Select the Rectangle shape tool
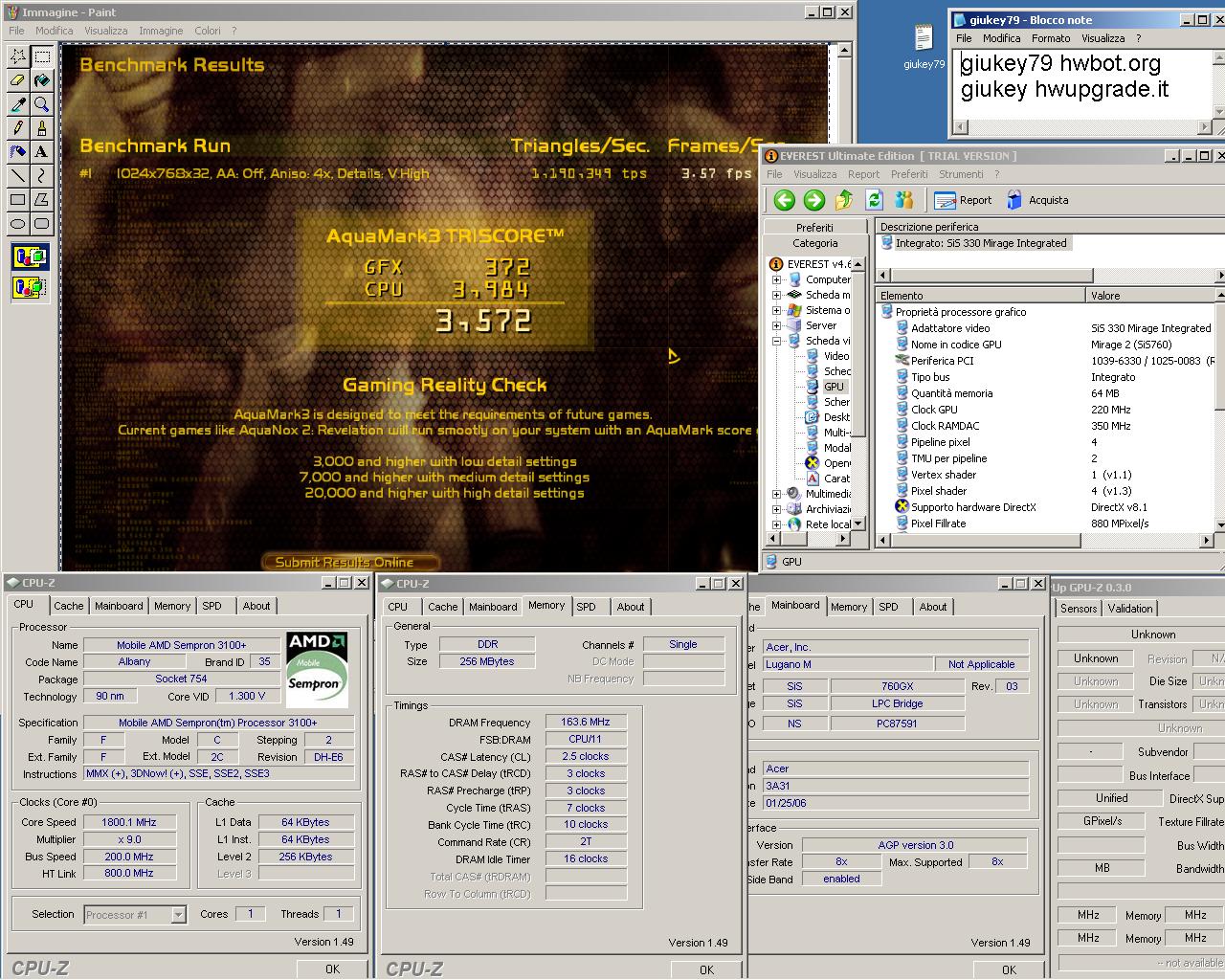Image resolution: width=1225 pixels, height=980 pixels. point(17,200)
